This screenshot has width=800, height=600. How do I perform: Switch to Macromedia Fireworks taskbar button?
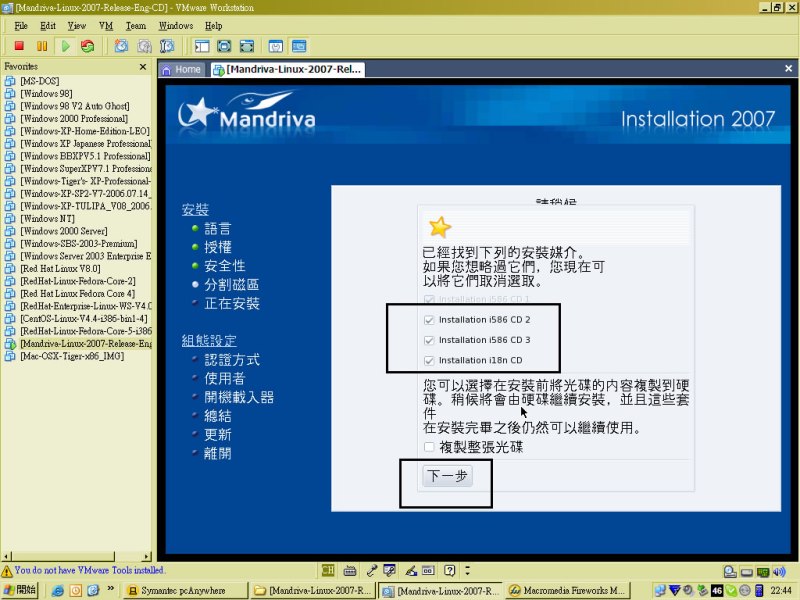coord(569,590)
